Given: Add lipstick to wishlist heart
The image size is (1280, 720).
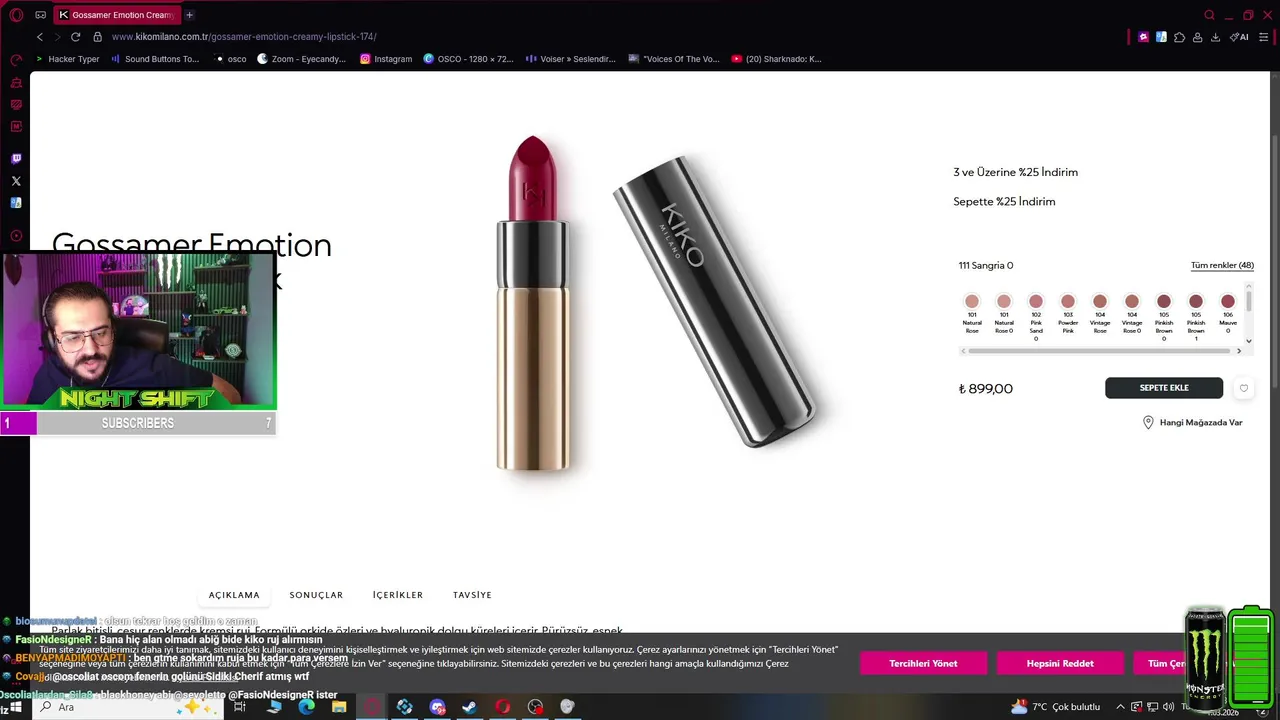Looking at the screenshot, I should [x=1243, y=388].
